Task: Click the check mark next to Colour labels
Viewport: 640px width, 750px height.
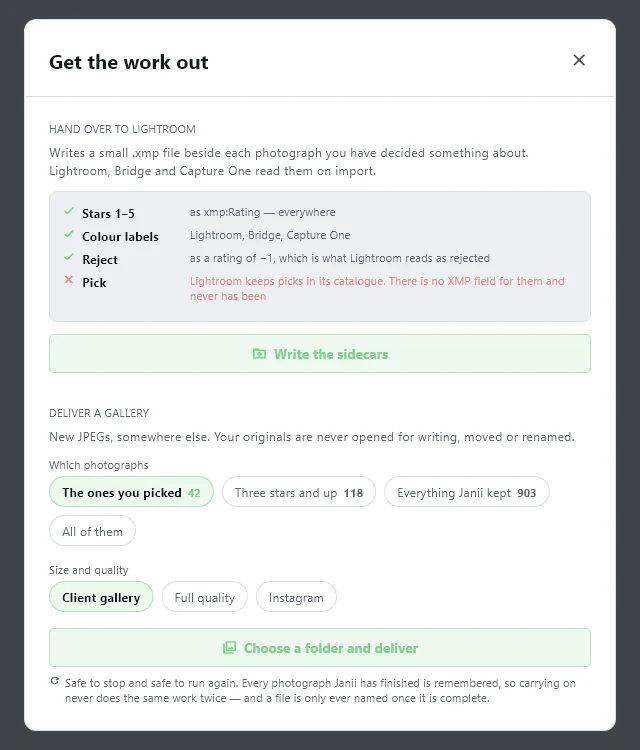Action: click(69, 234)
